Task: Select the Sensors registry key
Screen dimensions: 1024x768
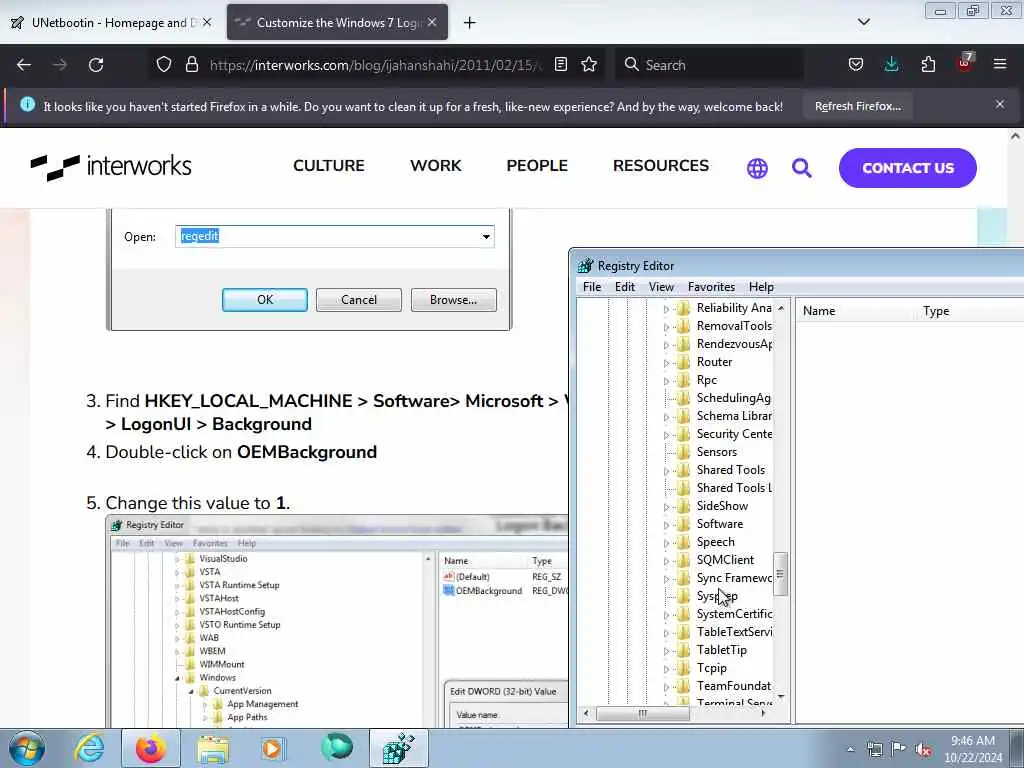Action: [x=716, y=452]
